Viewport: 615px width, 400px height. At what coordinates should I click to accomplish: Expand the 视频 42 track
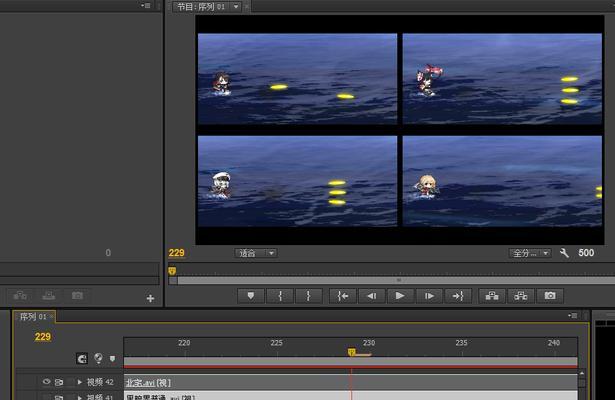80,382
